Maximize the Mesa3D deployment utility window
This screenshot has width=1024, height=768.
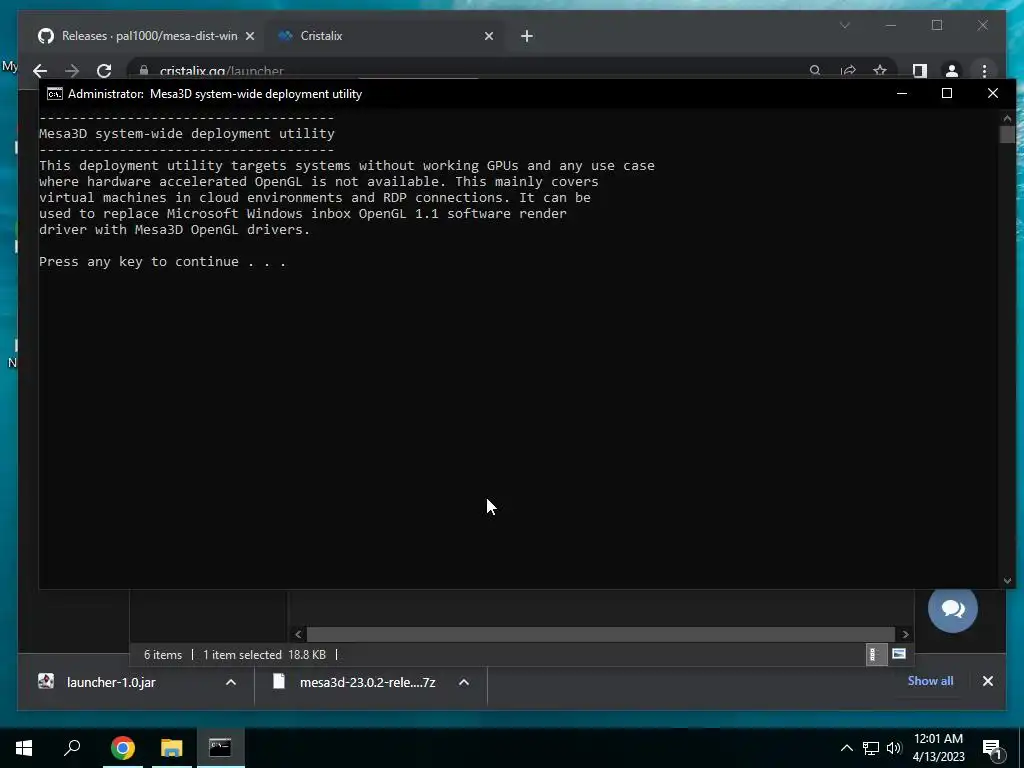947,93
